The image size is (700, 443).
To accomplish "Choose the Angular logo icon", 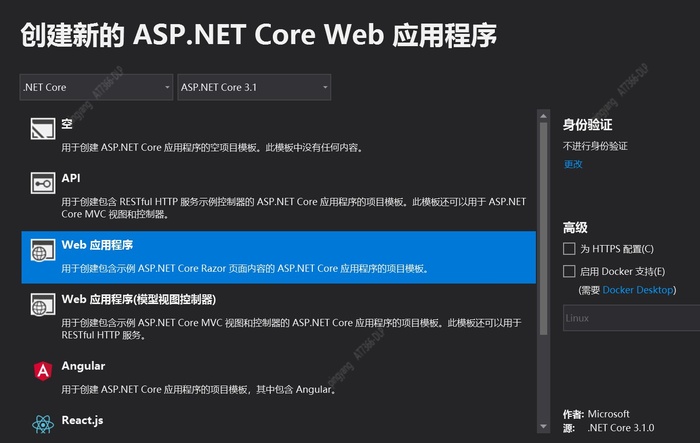I will (x=43, y=371).
